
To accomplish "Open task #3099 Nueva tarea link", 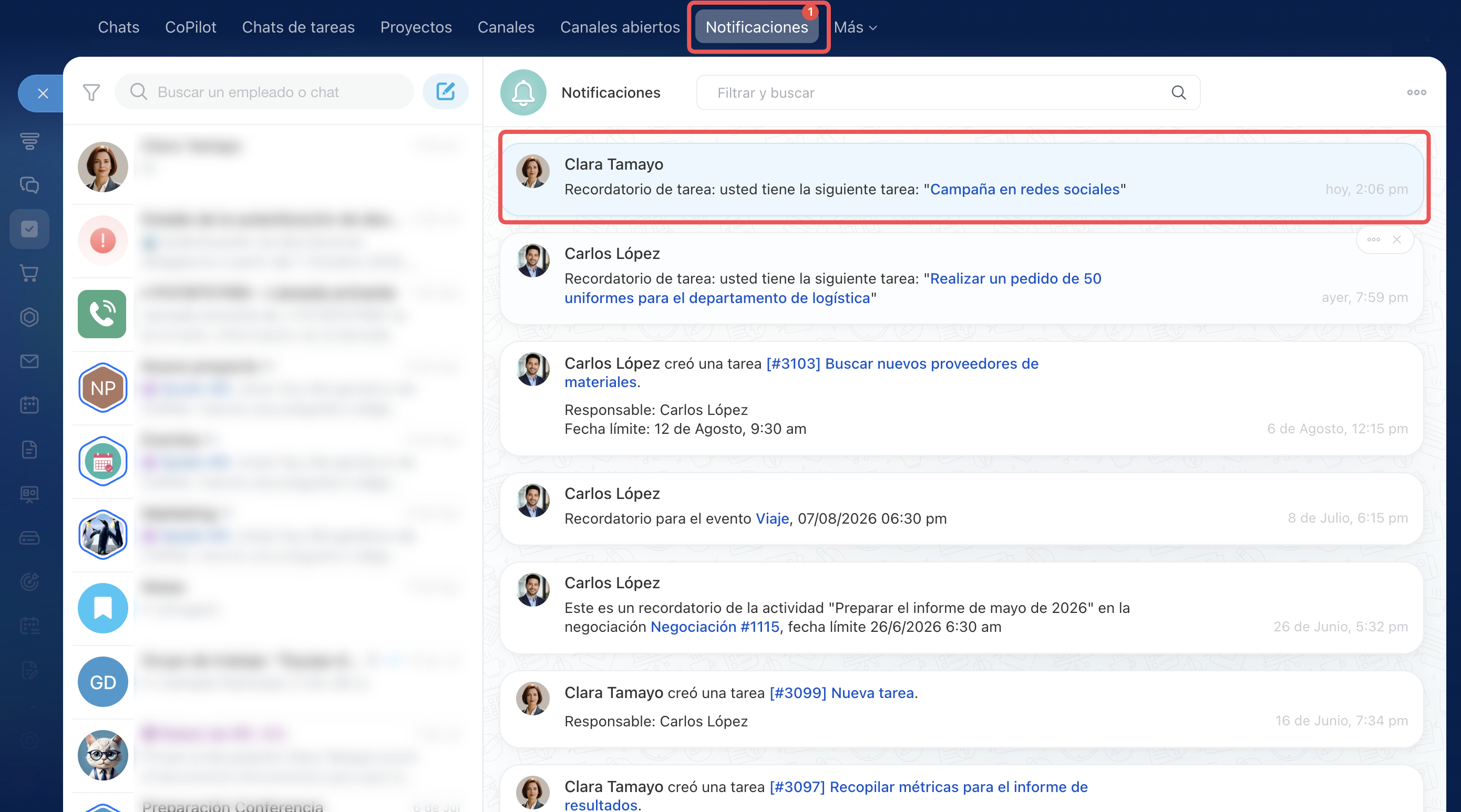I will (842, 693).
